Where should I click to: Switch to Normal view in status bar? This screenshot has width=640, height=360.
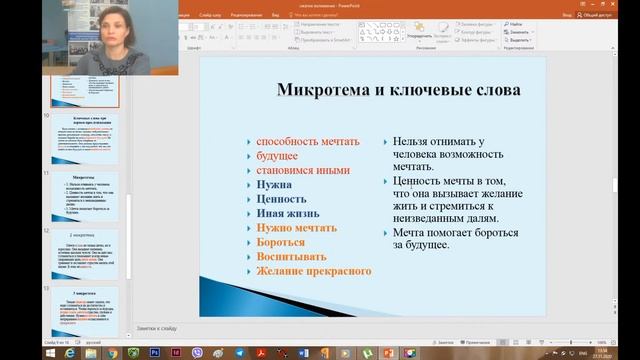(502, 342)
